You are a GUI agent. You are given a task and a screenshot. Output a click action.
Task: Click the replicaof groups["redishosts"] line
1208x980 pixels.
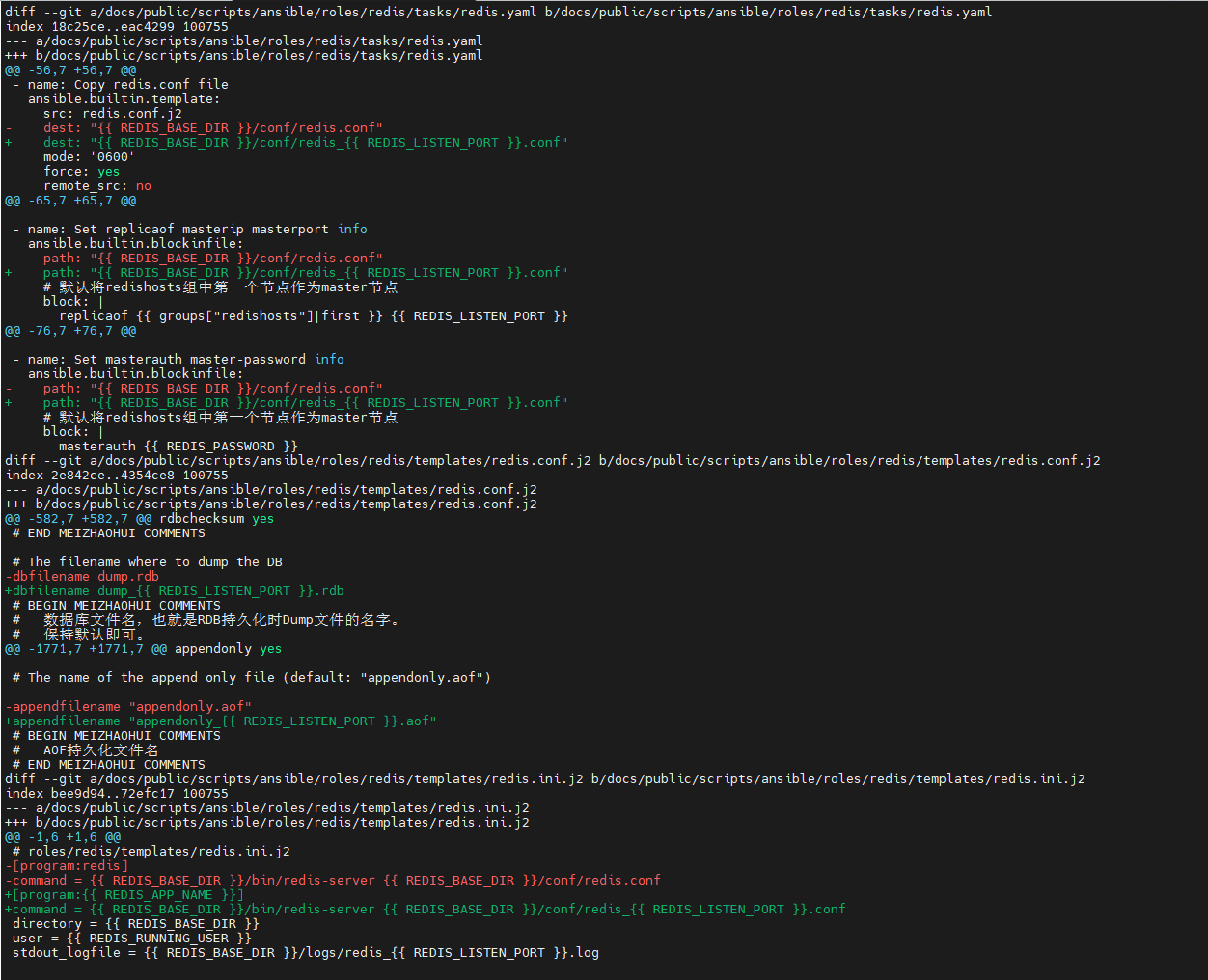pyautogui.click(x=314, y=315)
